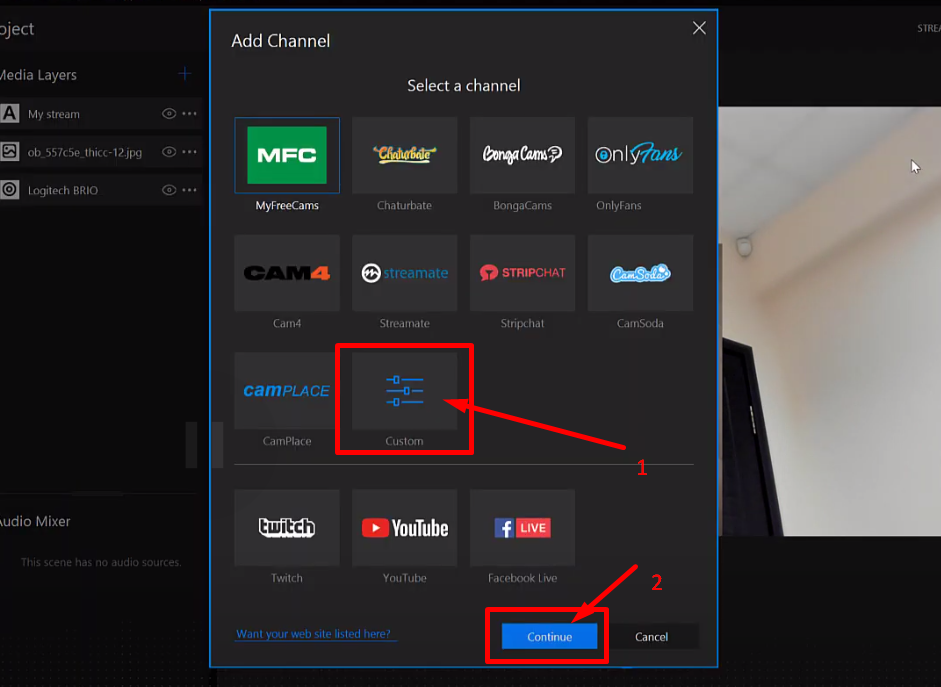Image resolution: width=941 pixels, height=687 pixels.
Task: Click the Audio Mixer panel heading
Action: coord(35,521)
